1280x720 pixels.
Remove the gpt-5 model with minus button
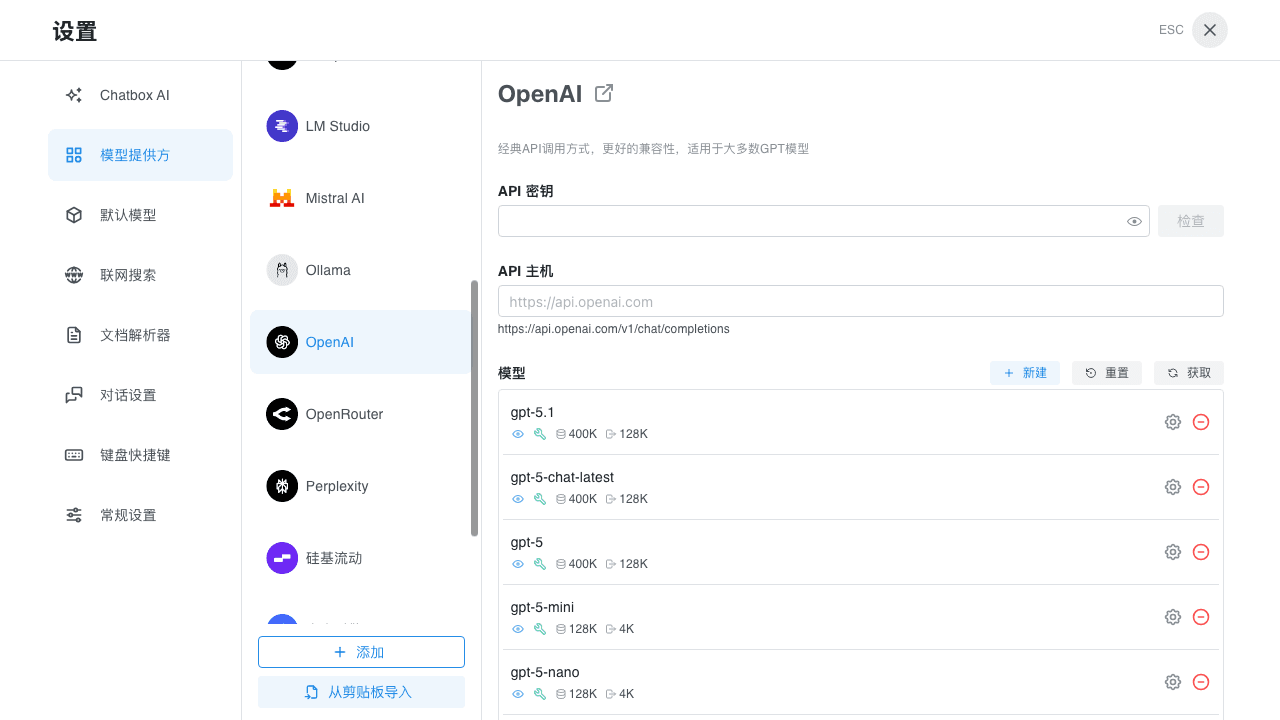[x=1201, y=552]
